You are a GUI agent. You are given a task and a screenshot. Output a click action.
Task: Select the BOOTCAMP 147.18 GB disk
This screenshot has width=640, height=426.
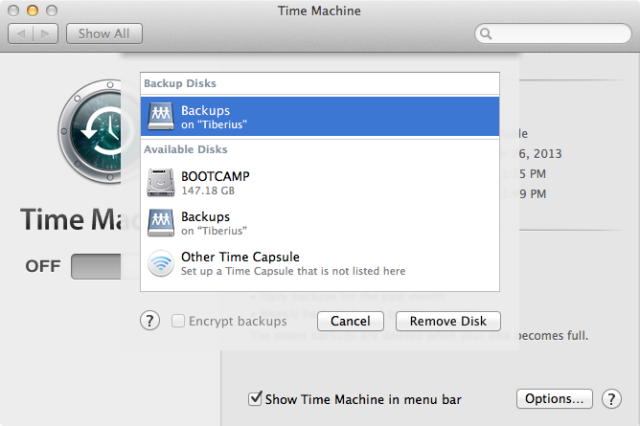click(x=320, y=182)
